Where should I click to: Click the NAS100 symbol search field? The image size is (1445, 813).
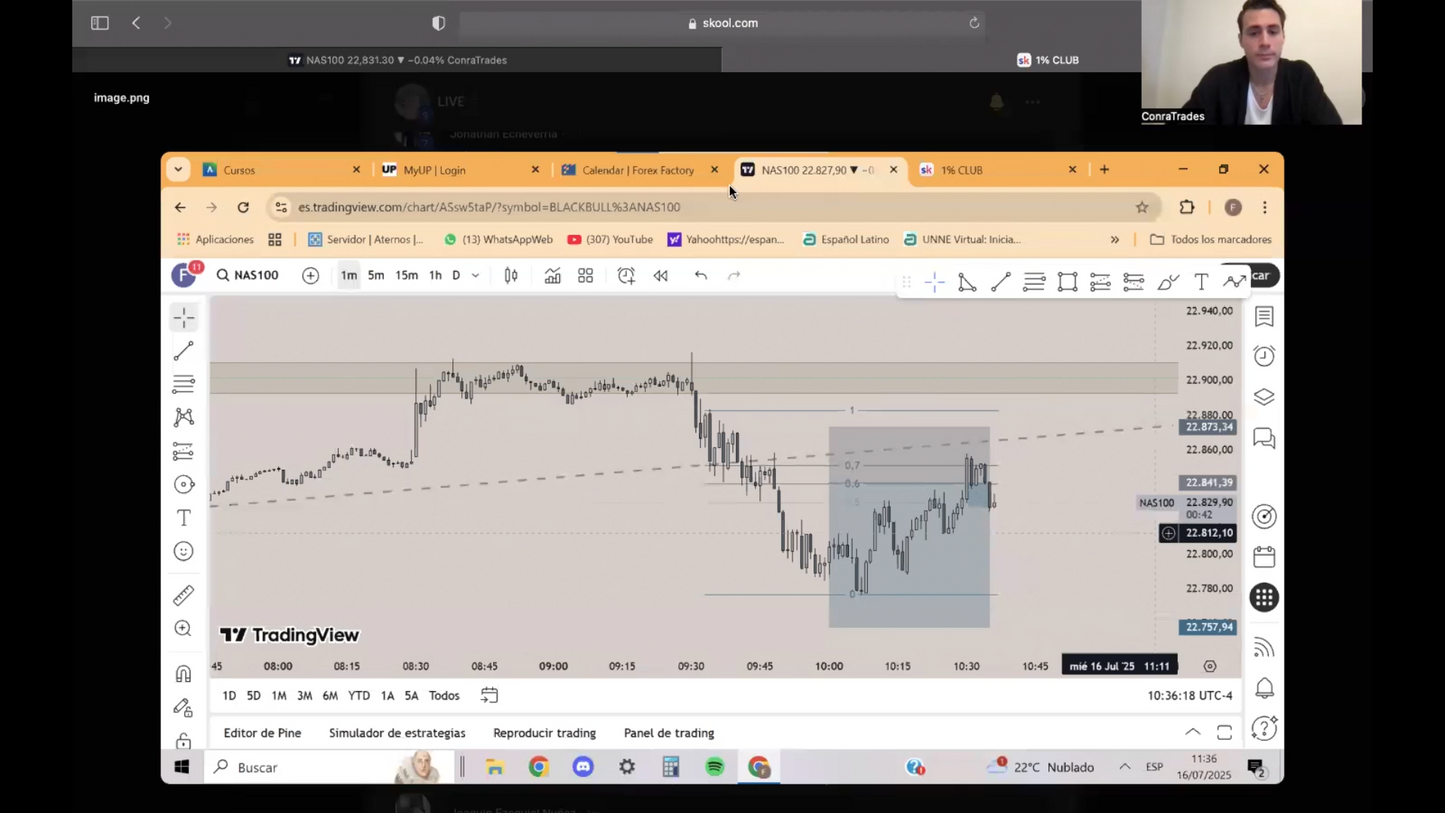coord(248,276)
